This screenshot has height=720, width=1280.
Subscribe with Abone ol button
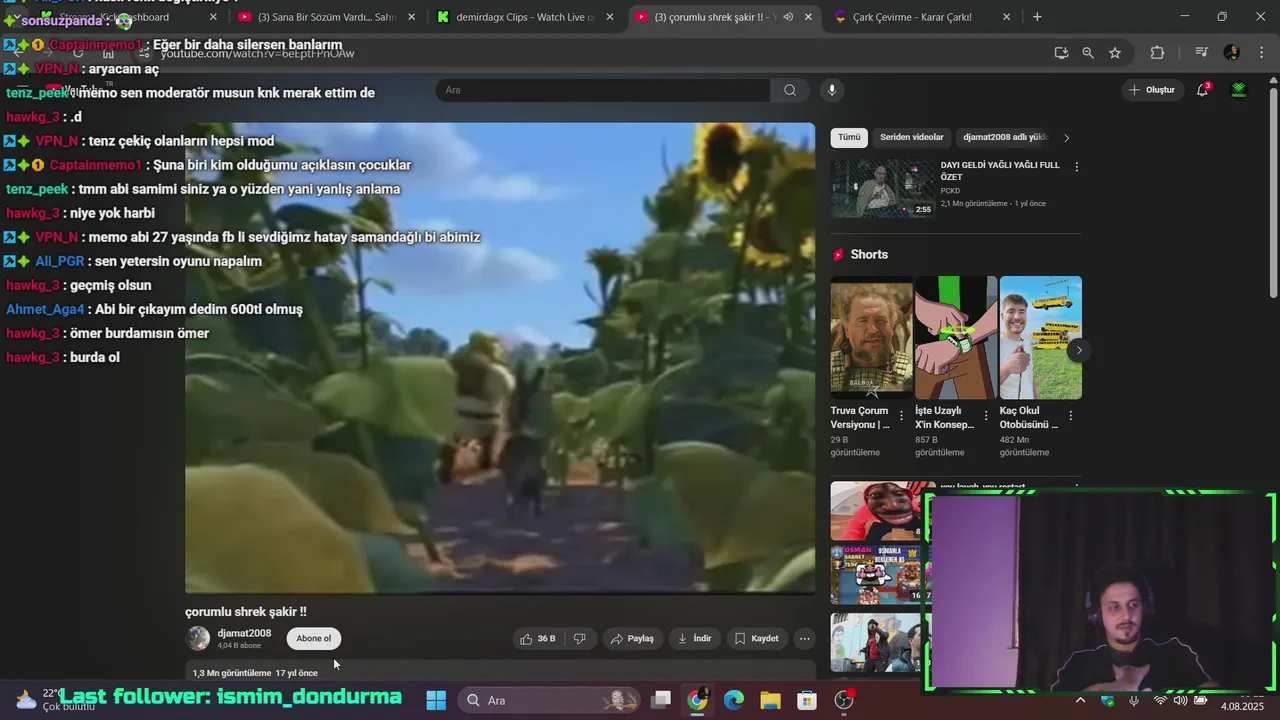coord(313,638)
